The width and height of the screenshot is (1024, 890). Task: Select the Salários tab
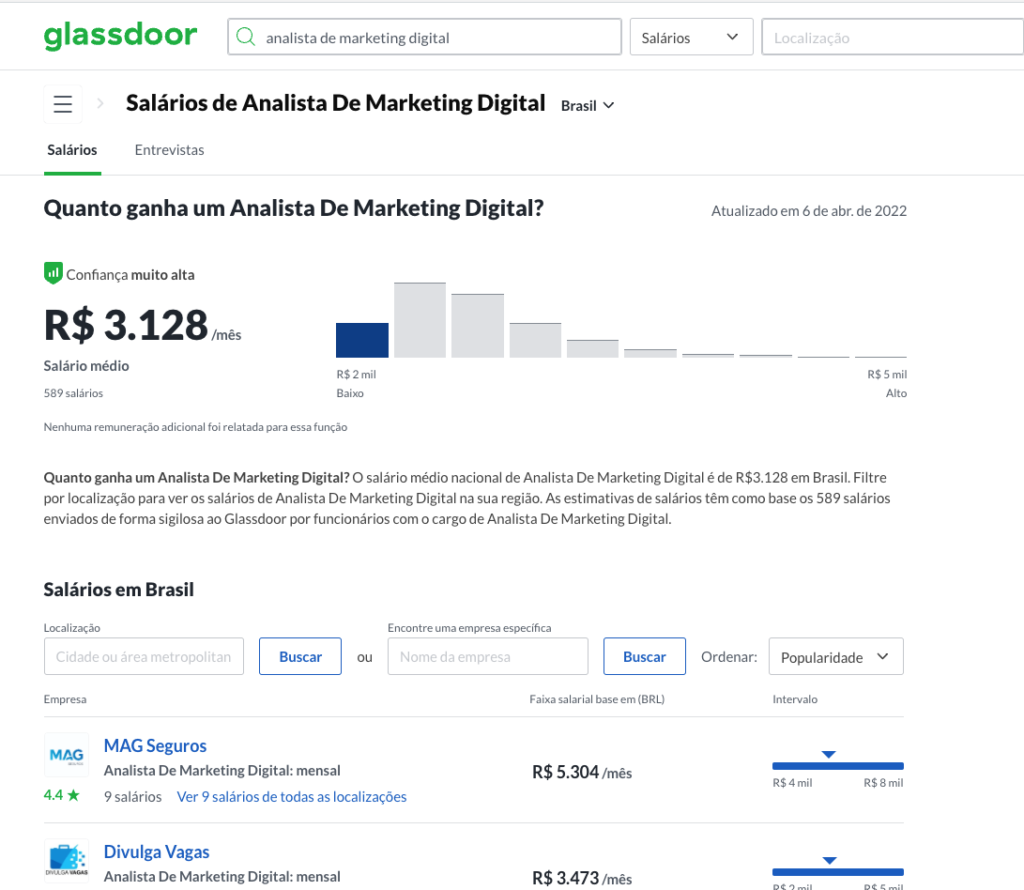[72, 150]
